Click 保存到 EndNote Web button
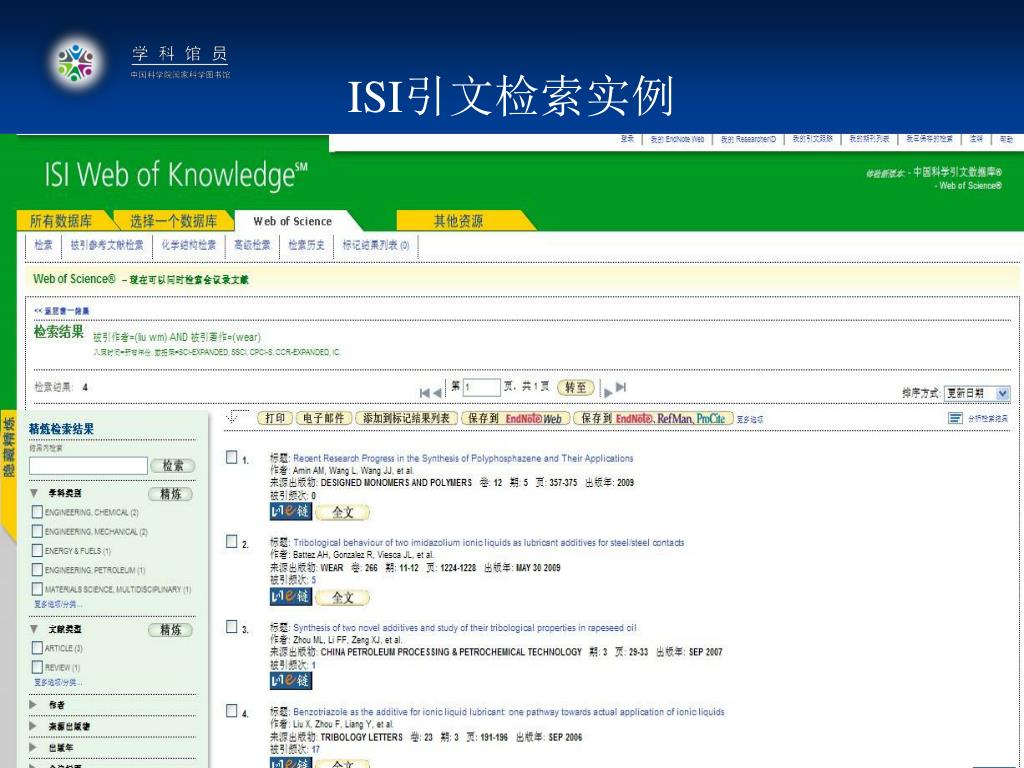This screenshot has height=768, width=1024. [516, 418]
